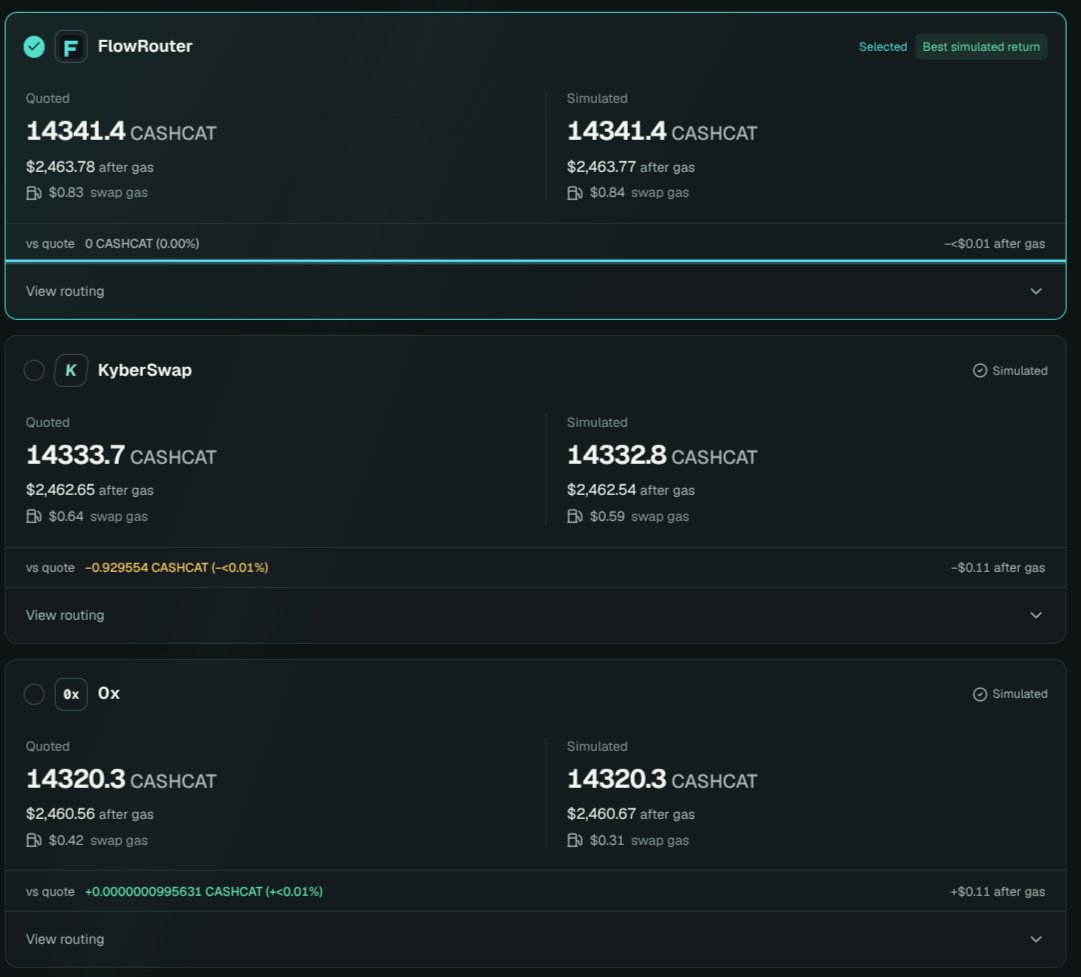Click $2,463.78 after gas value

tap(90, 167)
